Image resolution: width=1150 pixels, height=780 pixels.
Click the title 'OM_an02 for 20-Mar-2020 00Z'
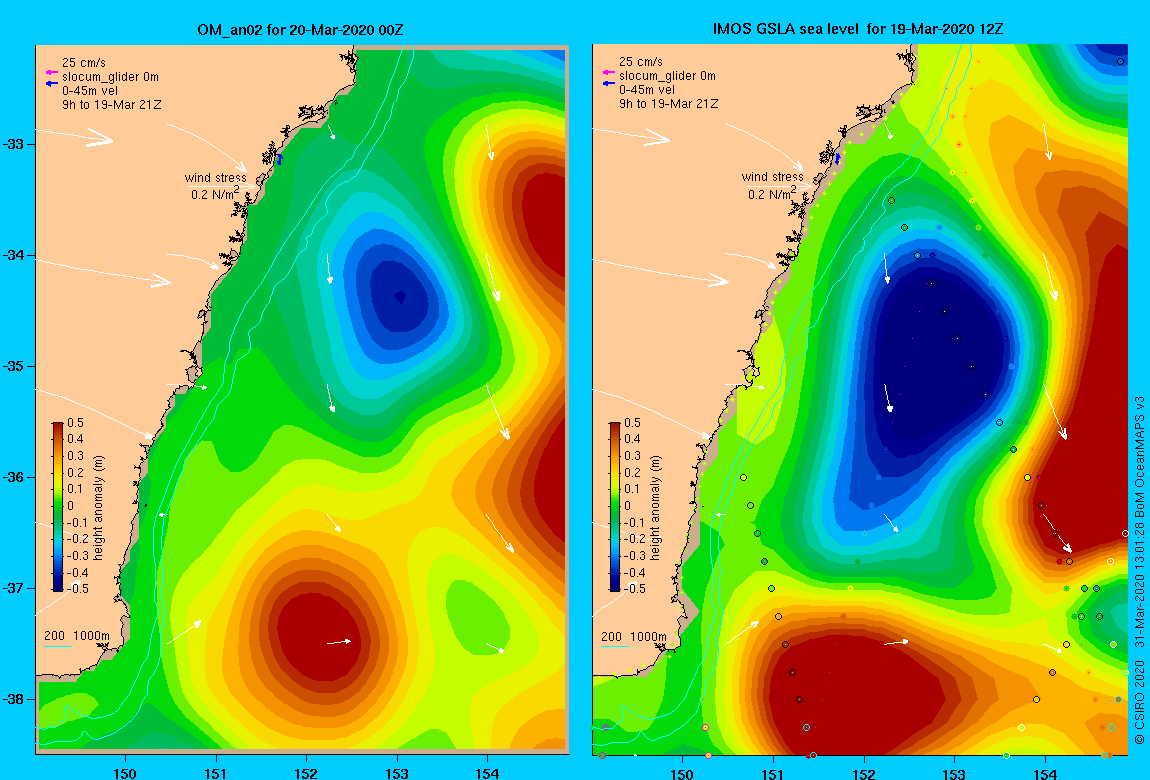pos(300,30)
